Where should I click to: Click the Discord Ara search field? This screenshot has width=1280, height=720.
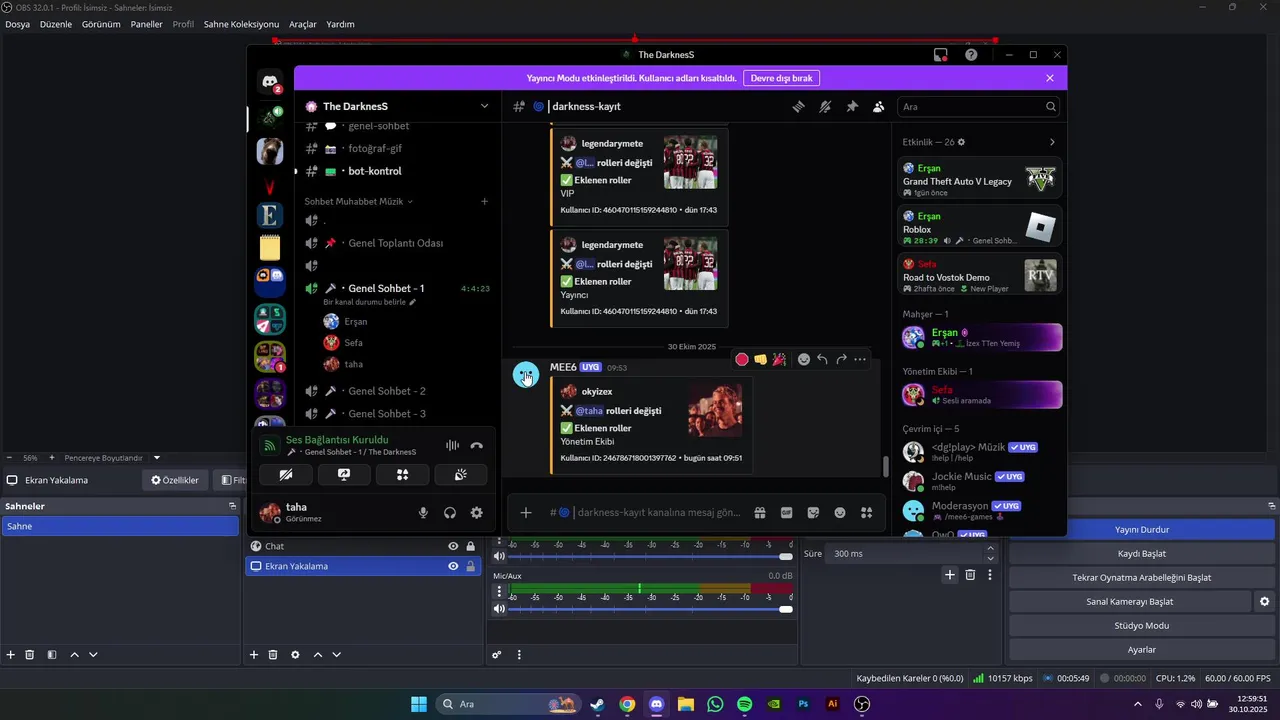[x=979, y=106]
